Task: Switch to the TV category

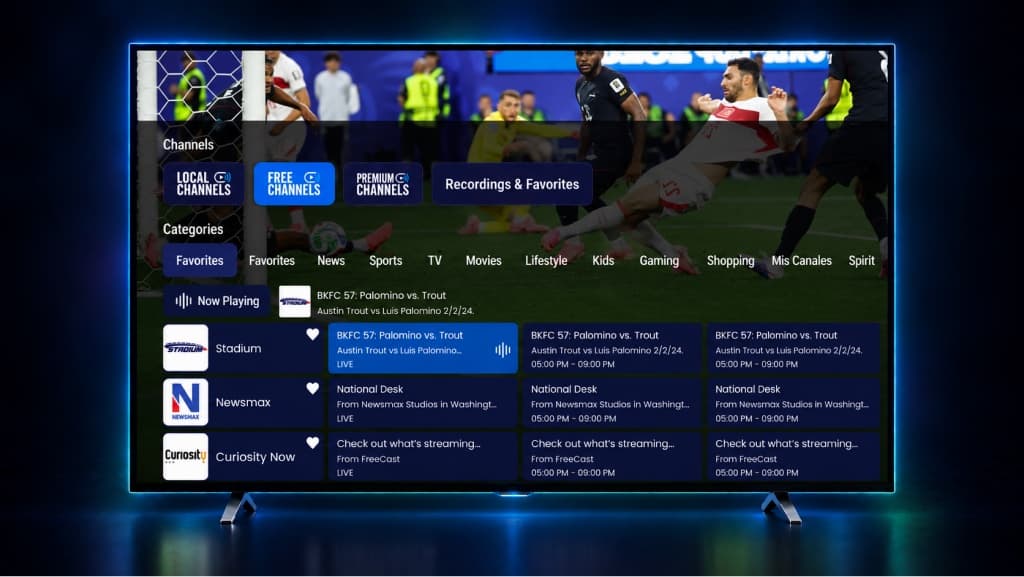Action: coord(434,260)
